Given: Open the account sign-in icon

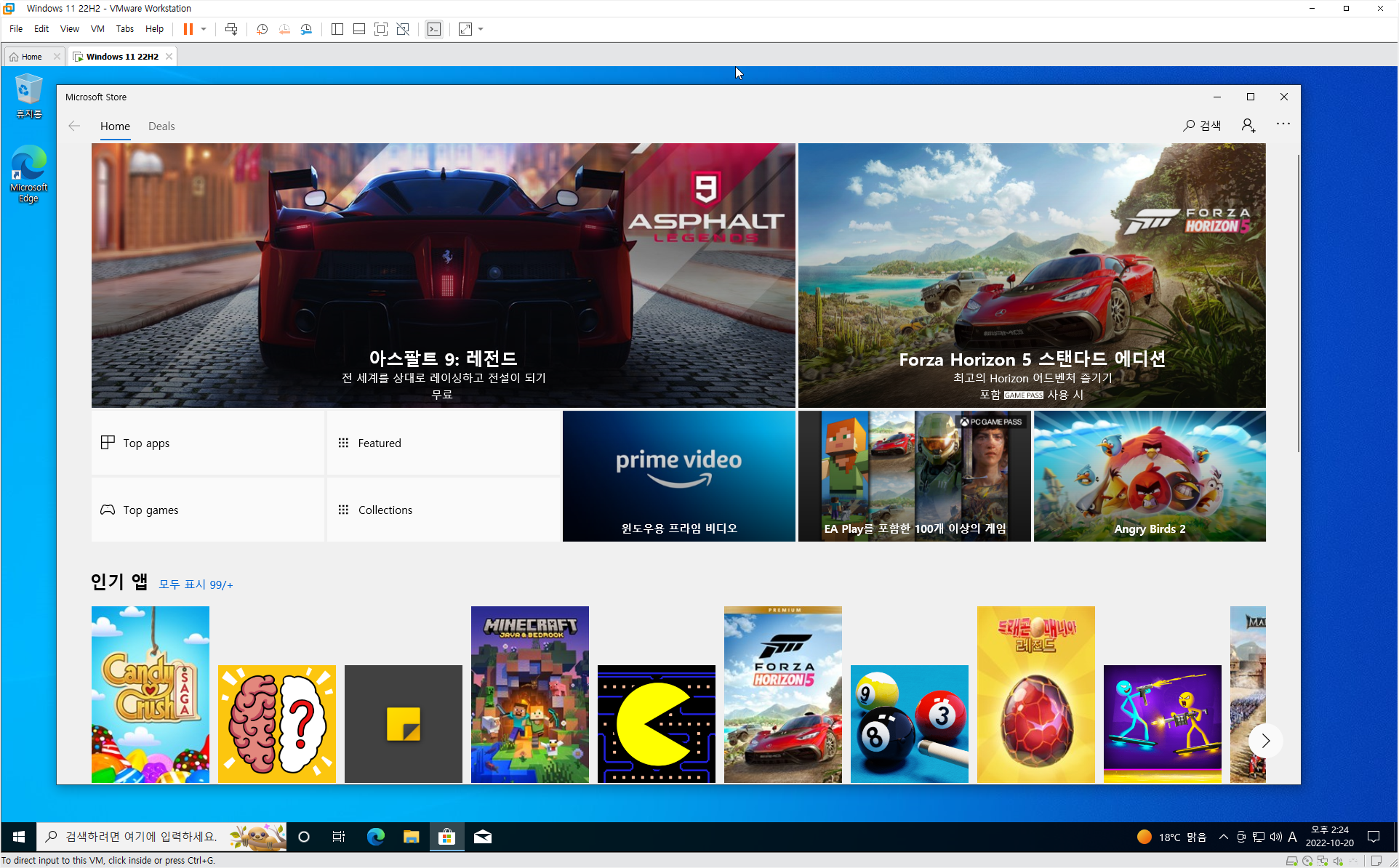Looking at the screenshot, I should [x=1248, y=126].
